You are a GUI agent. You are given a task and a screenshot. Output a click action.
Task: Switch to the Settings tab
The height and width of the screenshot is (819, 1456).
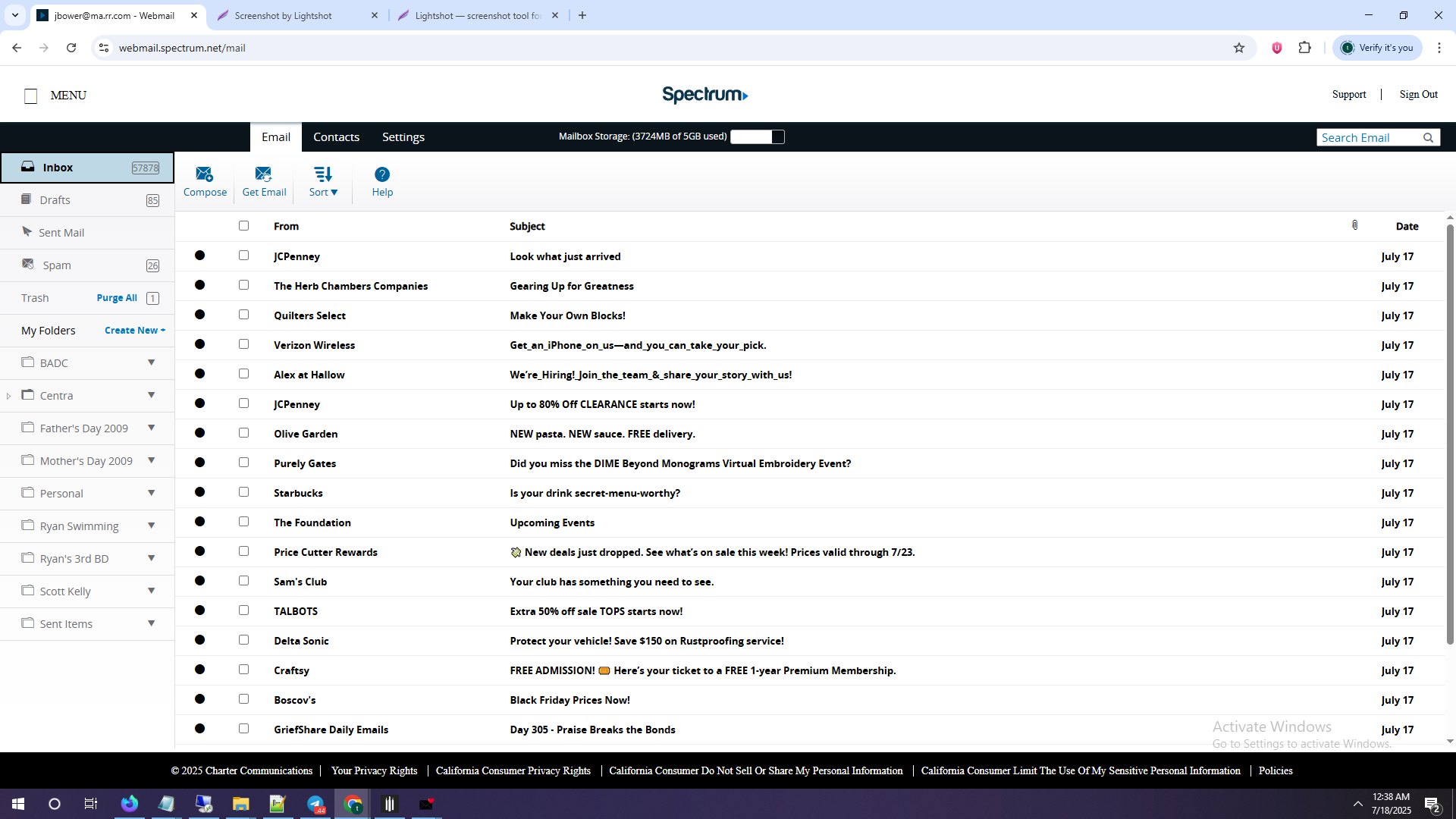(403, 136)
